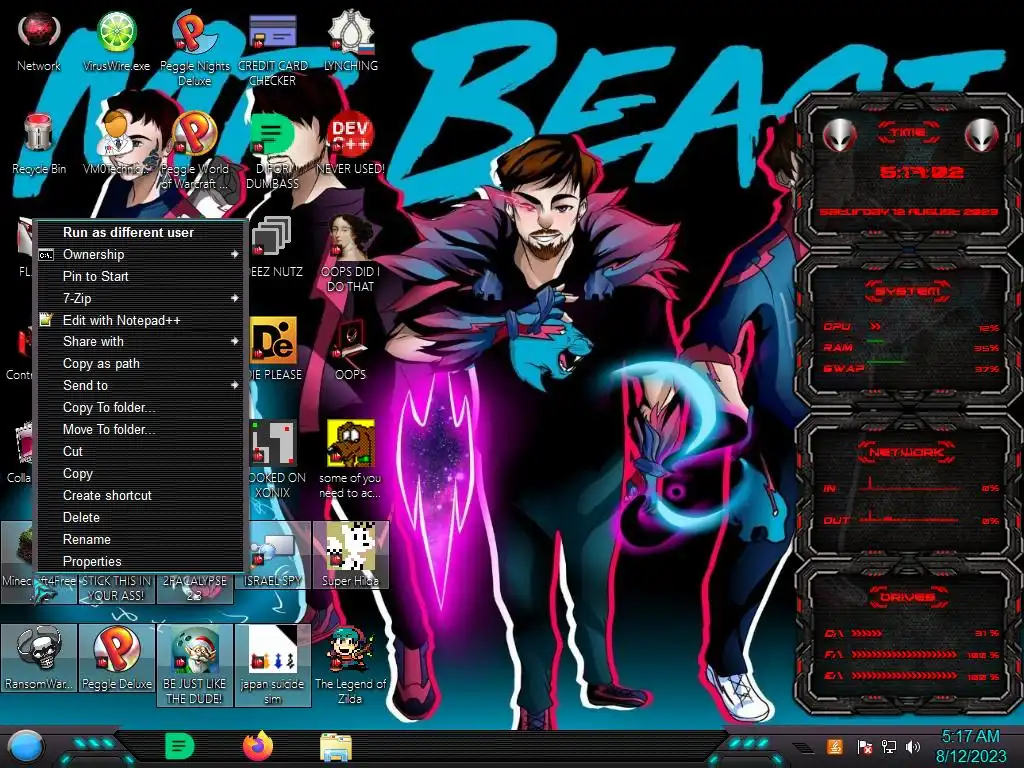Choose Copy in the context menu

tap(140, 473)
